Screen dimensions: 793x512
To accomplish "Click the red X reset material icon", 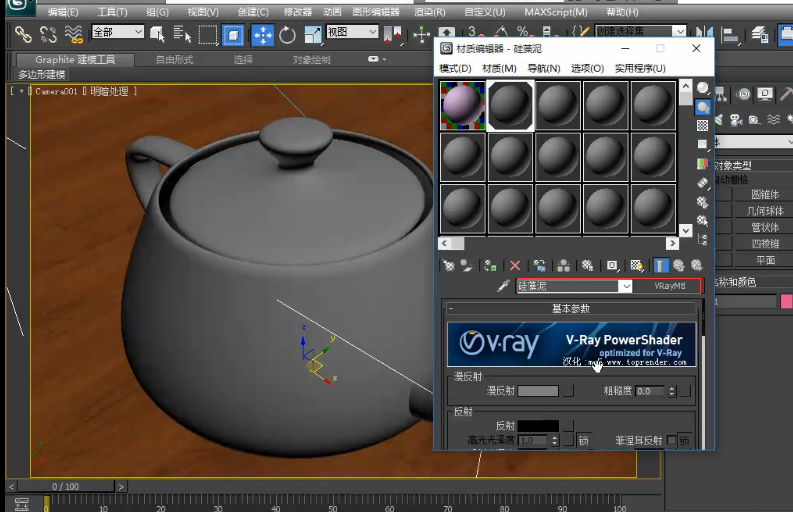I will point(515,265).
